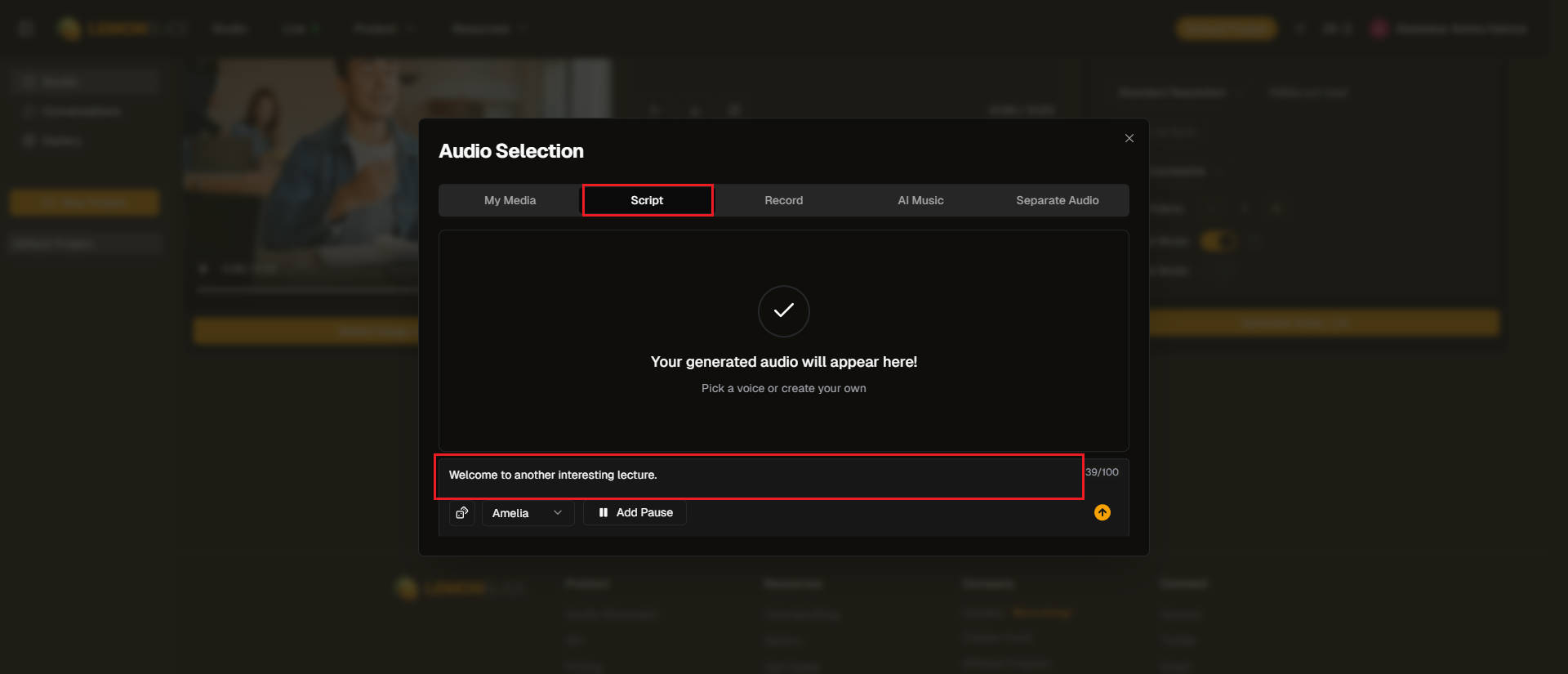Click inside the script text field
This screenshot has height=674, width=1568.
pyautogui.click(x=758, y=475)
